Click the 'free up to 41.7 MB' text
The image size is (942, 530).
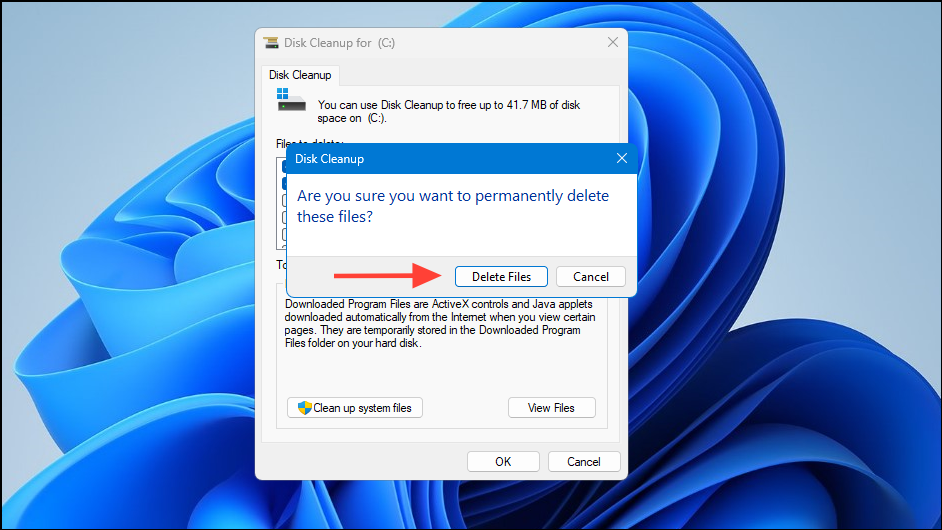502,105
